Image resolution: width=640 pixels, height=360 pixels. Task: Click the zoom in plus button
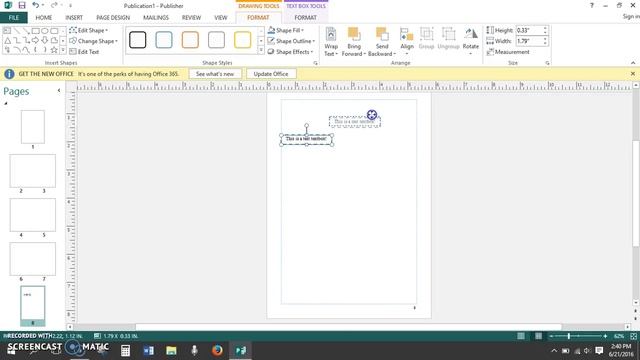pyautogui.click(x=605, y=336)
